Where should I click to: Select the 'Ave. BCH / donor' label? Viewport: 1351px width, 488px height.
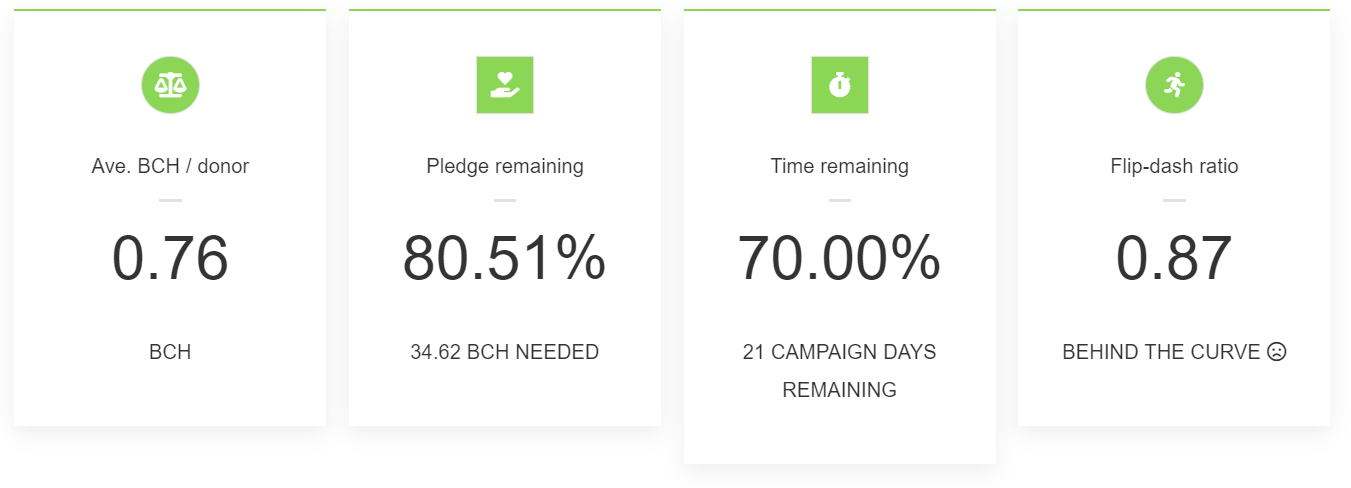[170, 166]
